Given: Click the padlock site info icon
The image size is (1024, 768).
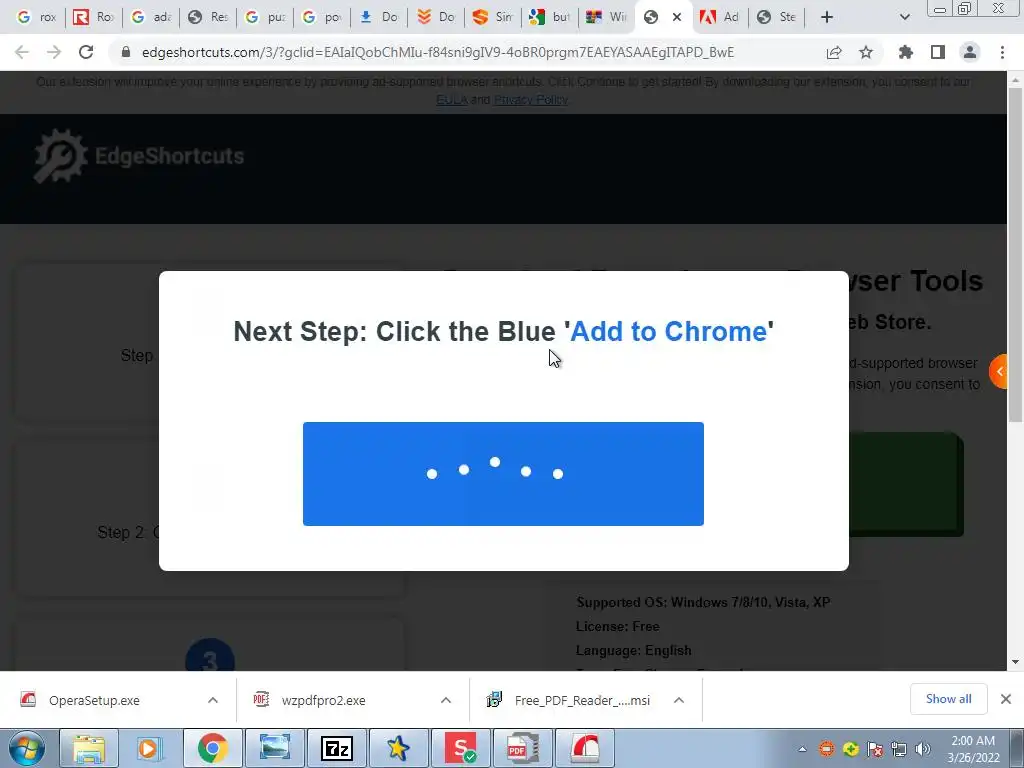Looking at the screenshot, I should tap(126, 52).
